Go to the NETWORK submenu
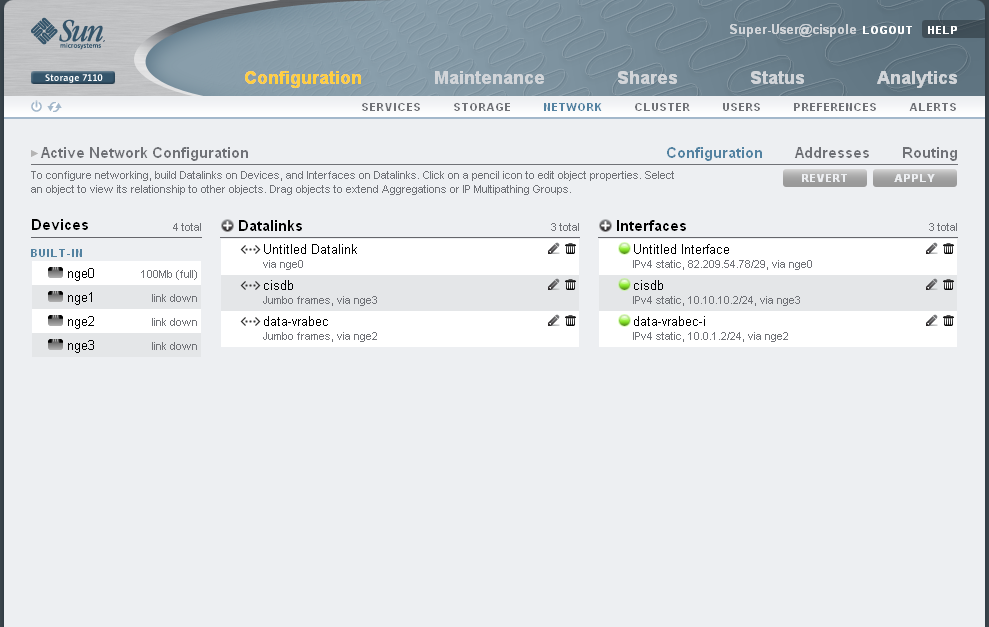Screen dimensions: 989x627 click(x=573, y=107)
